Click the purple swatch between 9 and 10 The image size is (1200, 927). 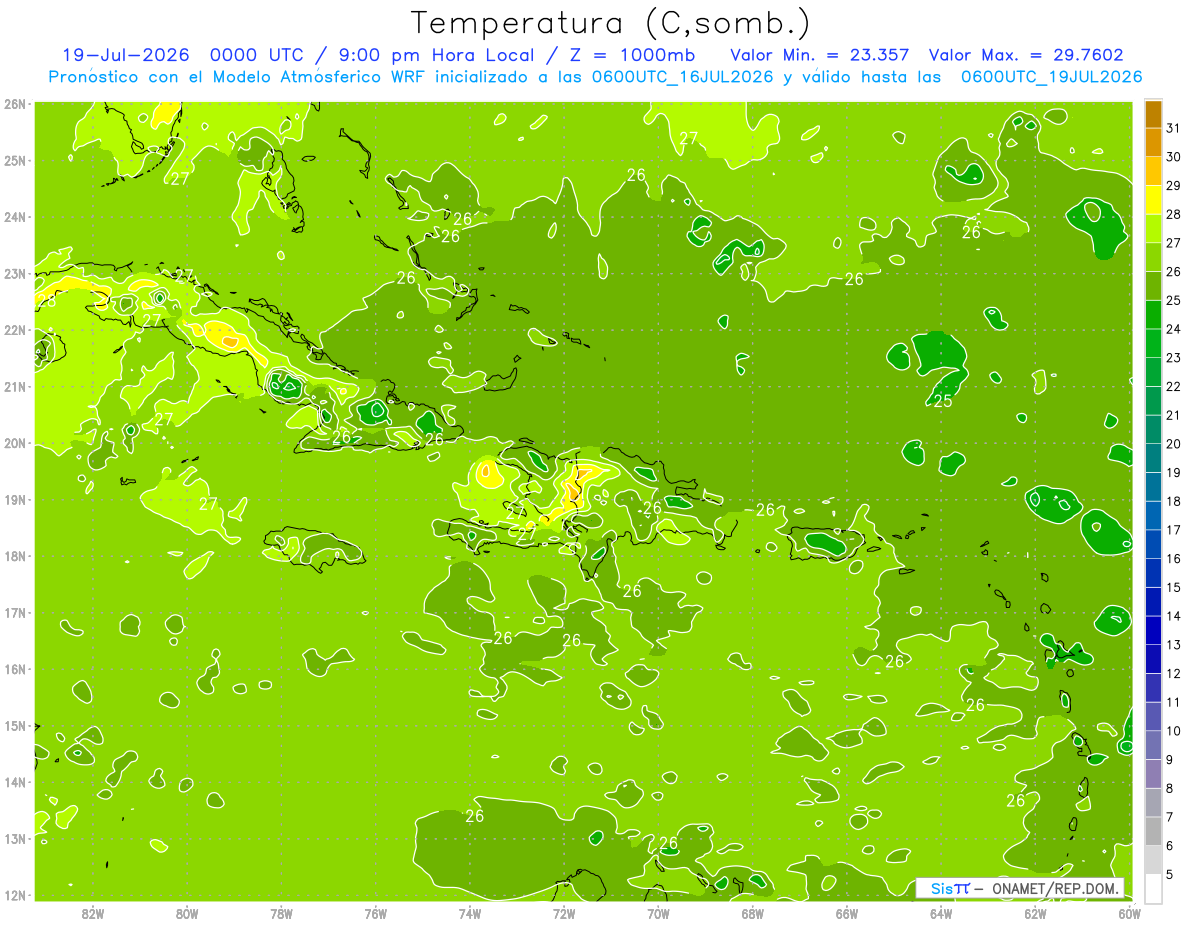click(1153, 744)
